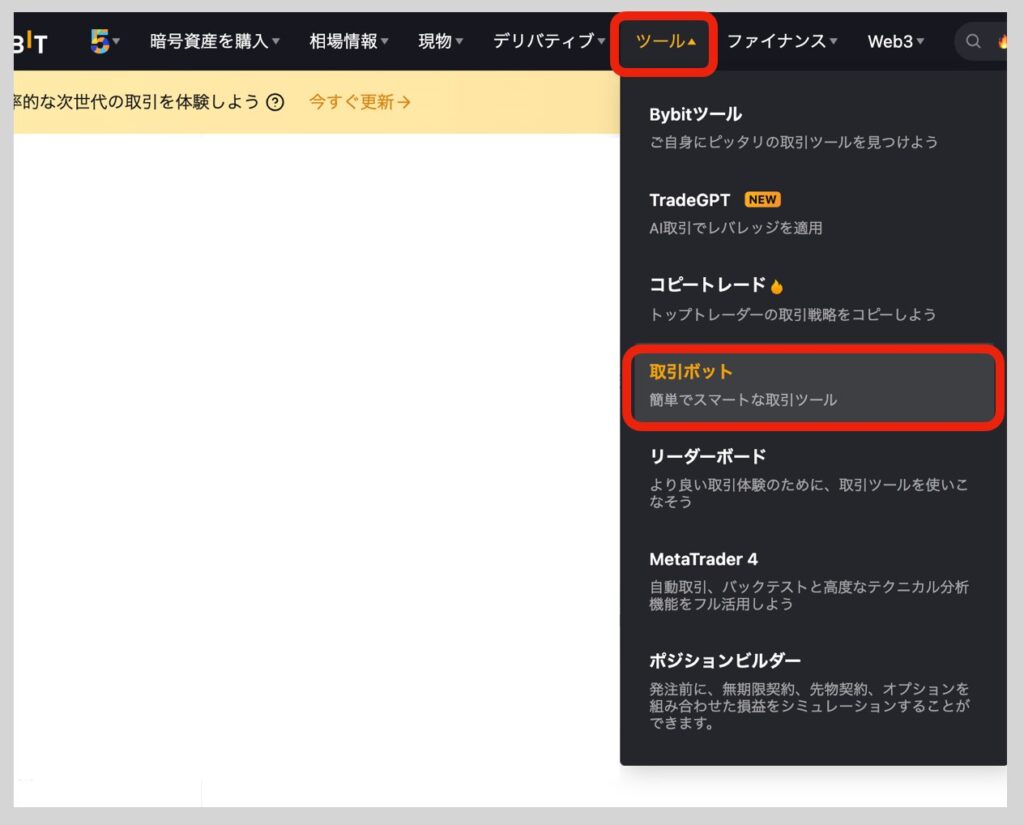This screenshot has width=1024, height=825.
Task: Open the search icon
Action: pos(972,41)
